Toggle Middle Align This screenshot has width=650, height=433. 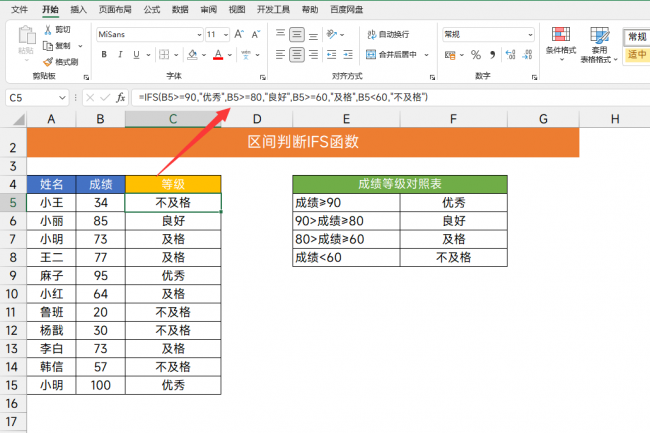pyautogui.click(x=297, y=34)
